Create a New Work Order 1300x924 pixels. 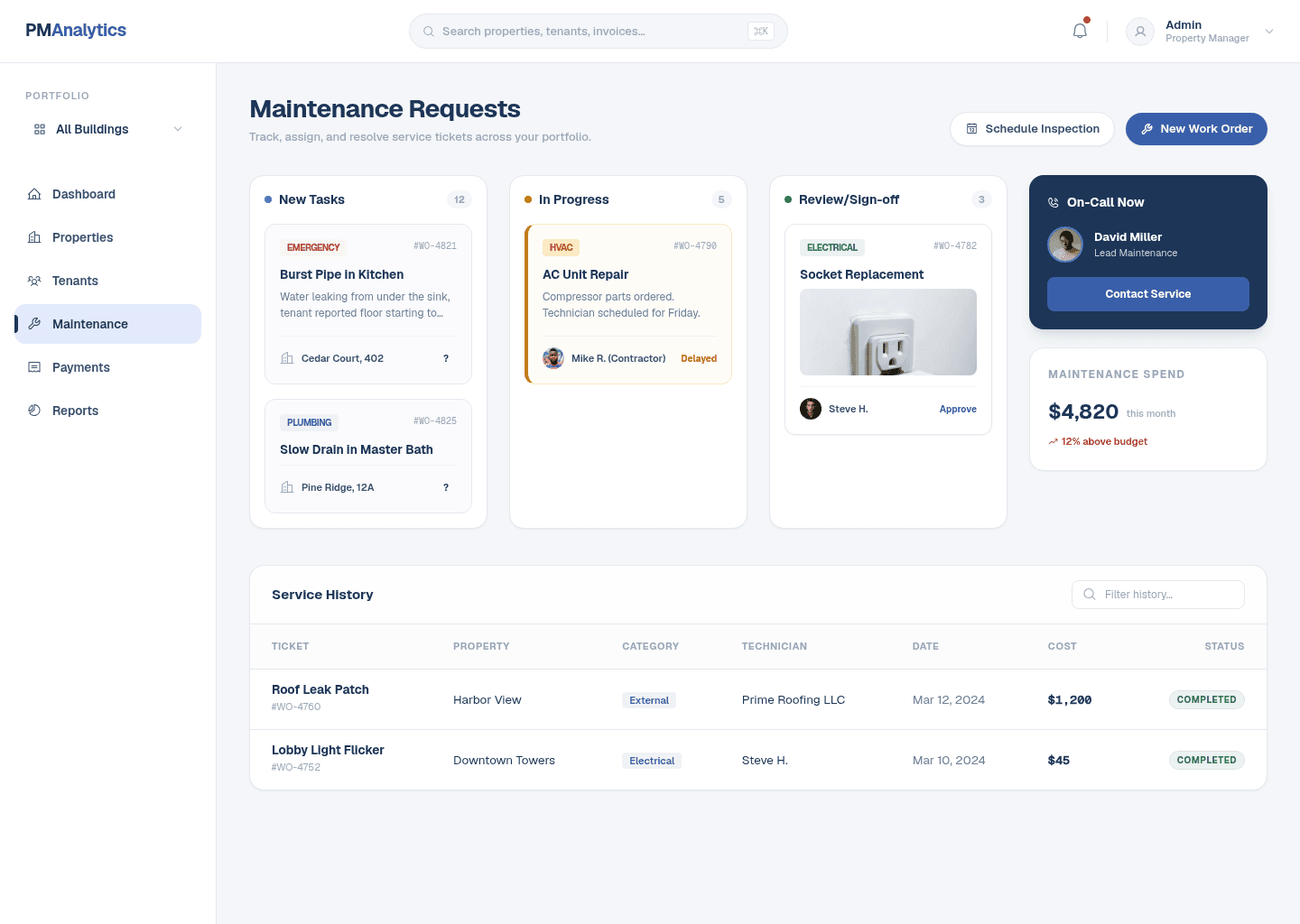tap(1196, 129)
